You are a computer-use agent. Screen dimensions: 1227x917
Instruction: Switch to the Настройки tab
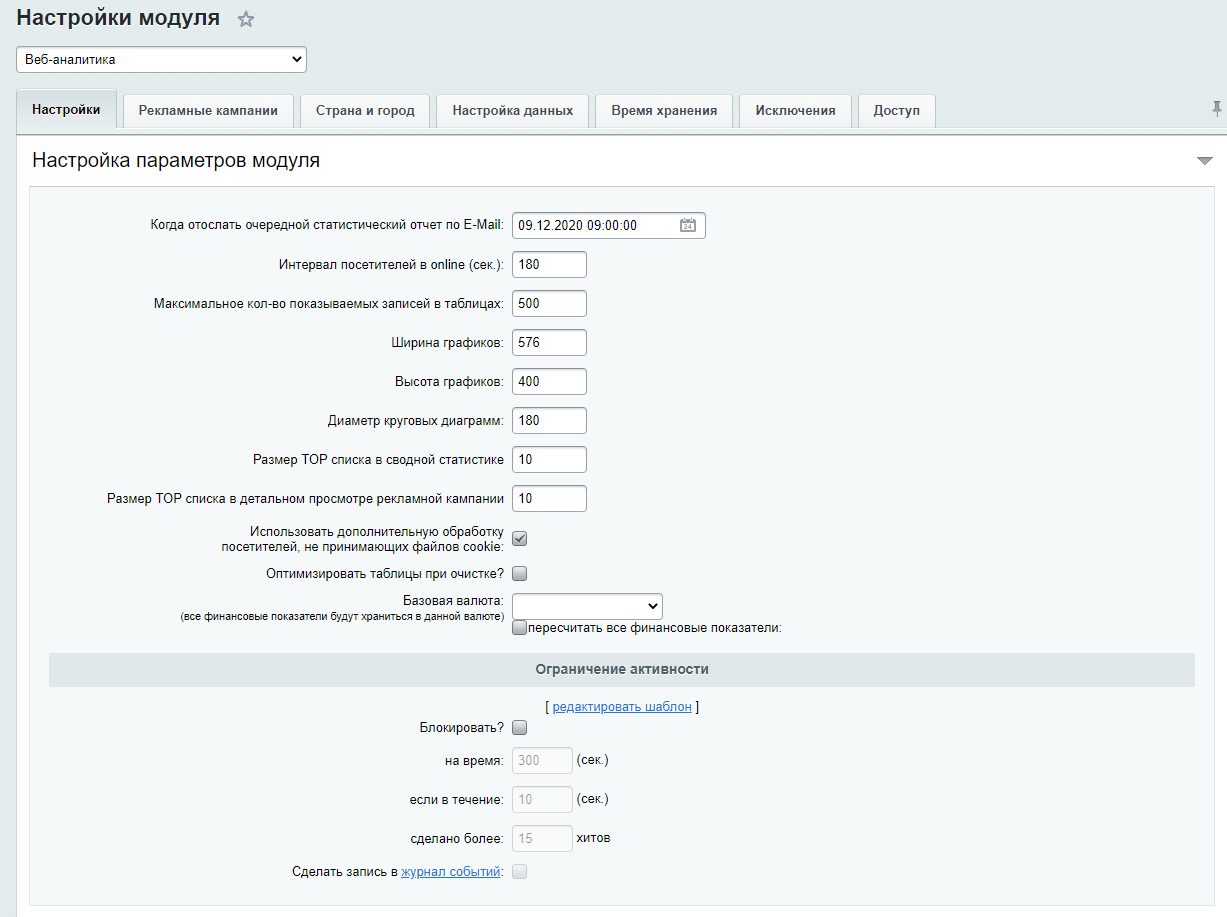[x=66, y=109]
